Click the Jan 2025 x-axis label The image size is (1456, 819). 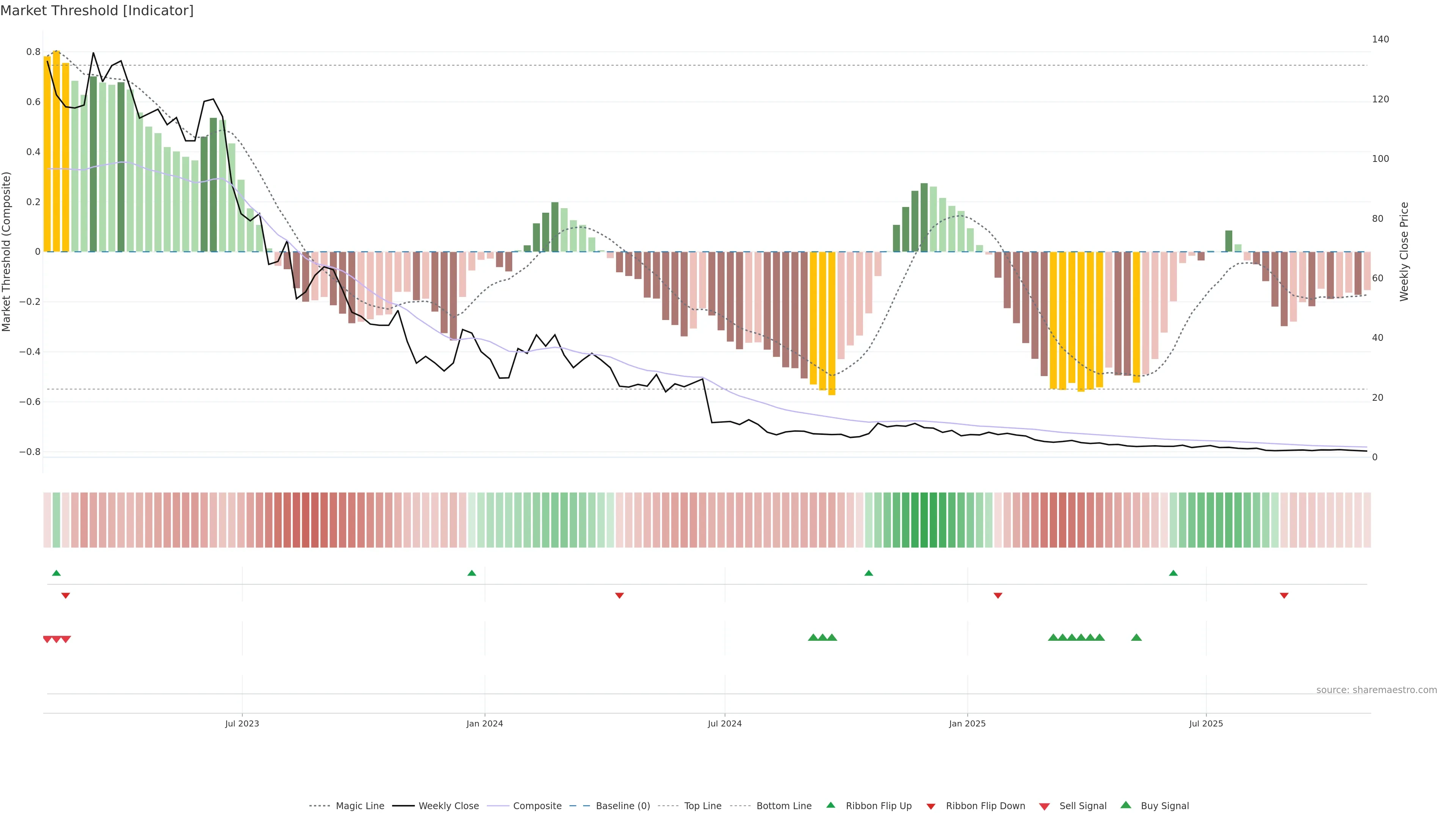point(967,723)
